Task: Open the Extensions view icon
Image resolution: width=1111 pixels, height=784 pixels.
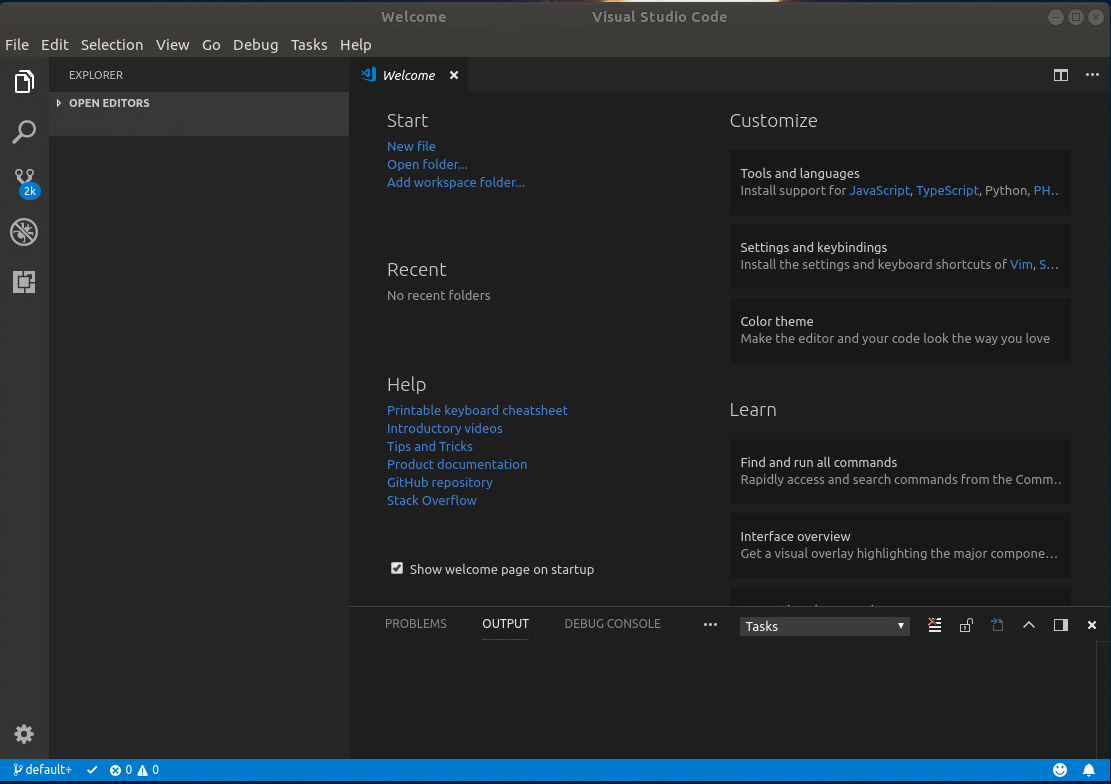Action: 24,282
